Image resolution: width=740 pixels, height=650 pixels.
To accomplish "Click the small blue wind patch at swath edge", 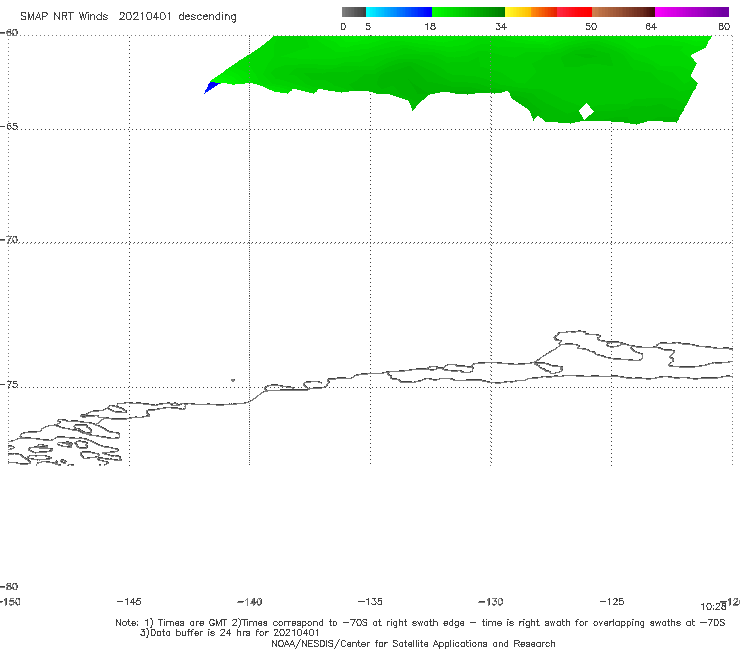I will pos(211,87).
